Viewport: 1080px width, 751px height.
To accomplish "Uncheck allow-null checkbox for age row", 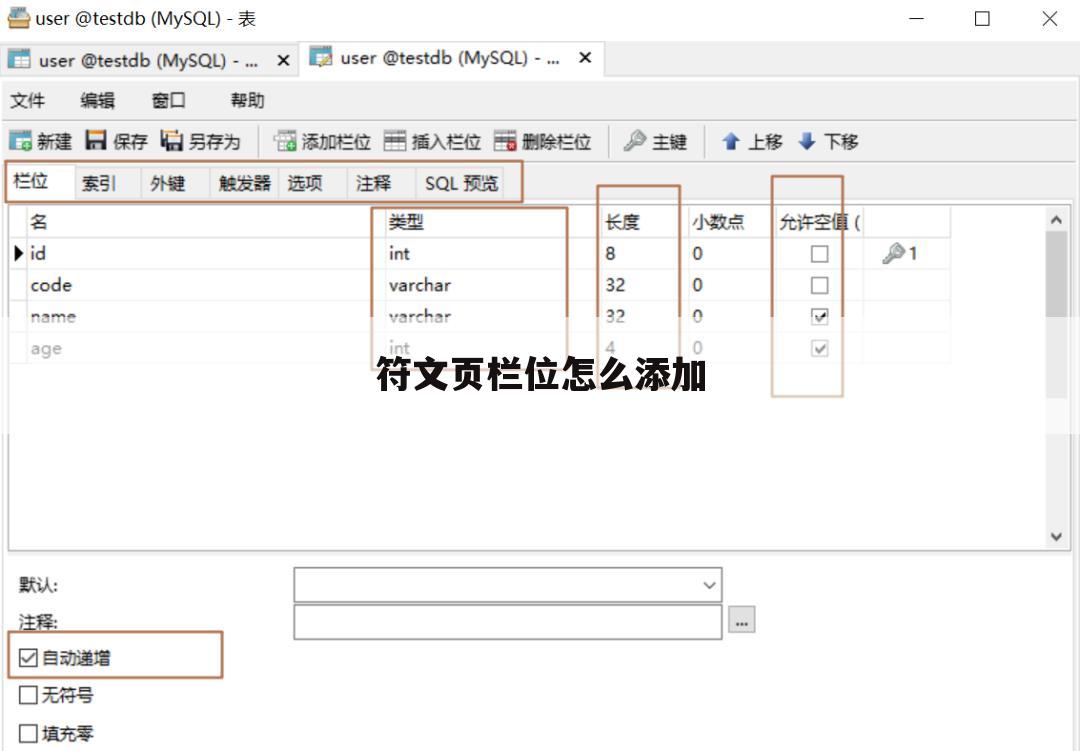I will coord(820,349).
